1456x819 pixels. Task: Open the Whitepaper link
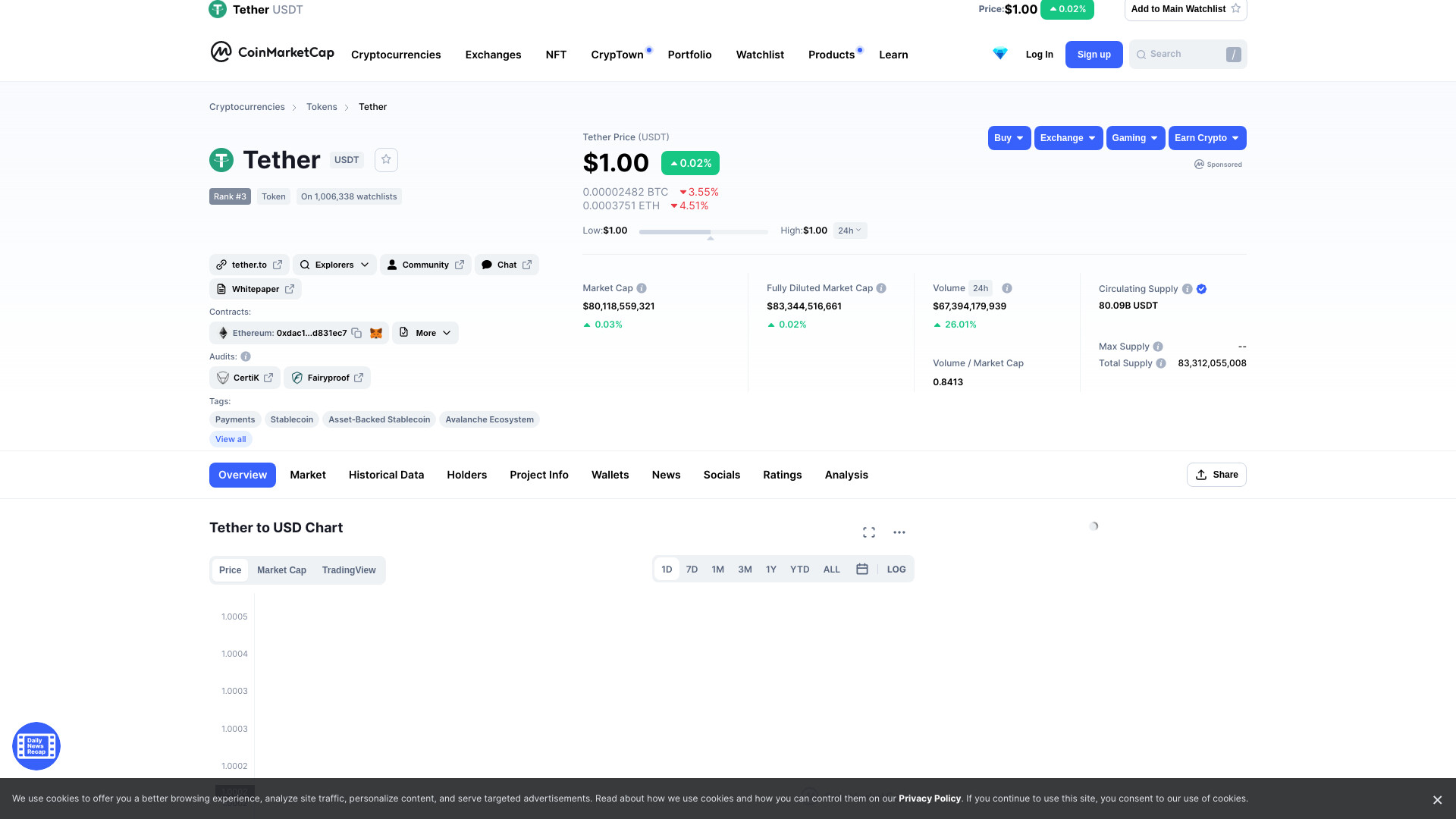256,289
